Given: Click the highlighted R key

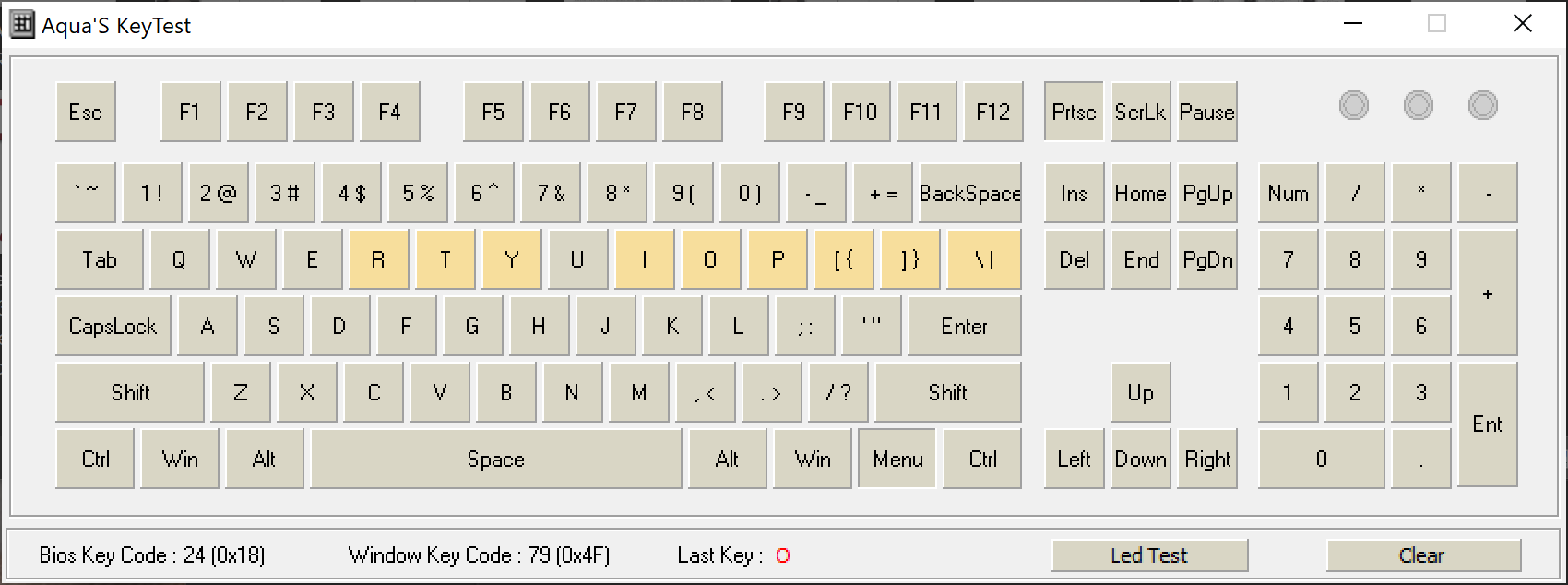Looking at the screenshot, I should tap(378, 260).
